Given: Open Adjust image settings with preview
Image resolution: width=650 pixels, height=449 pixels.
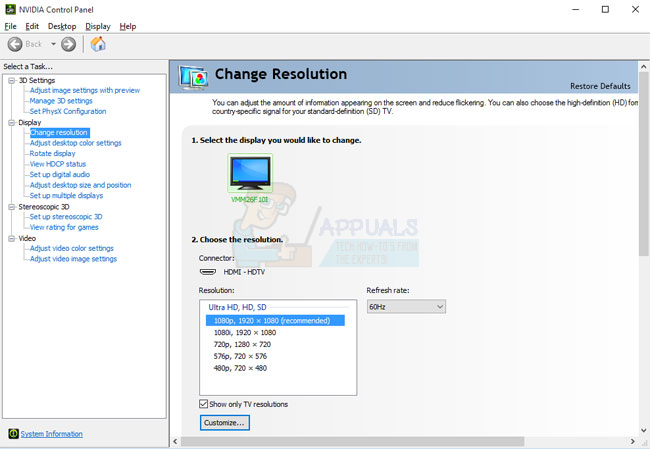Looking at the screenshot, I should [x=85, y=90].
